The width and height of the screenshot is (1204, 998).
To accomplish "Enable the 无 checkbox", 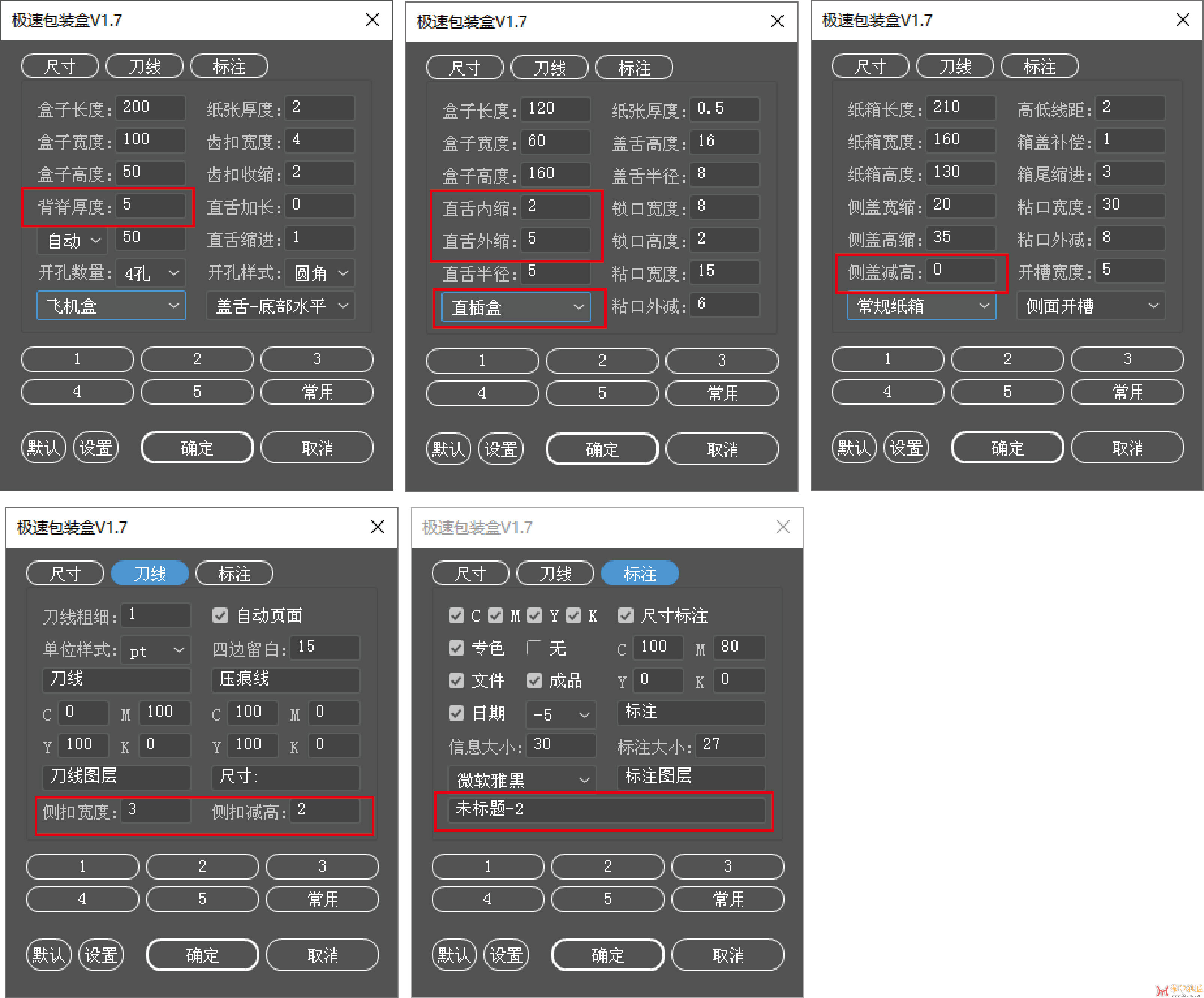I will pos(534,648).
